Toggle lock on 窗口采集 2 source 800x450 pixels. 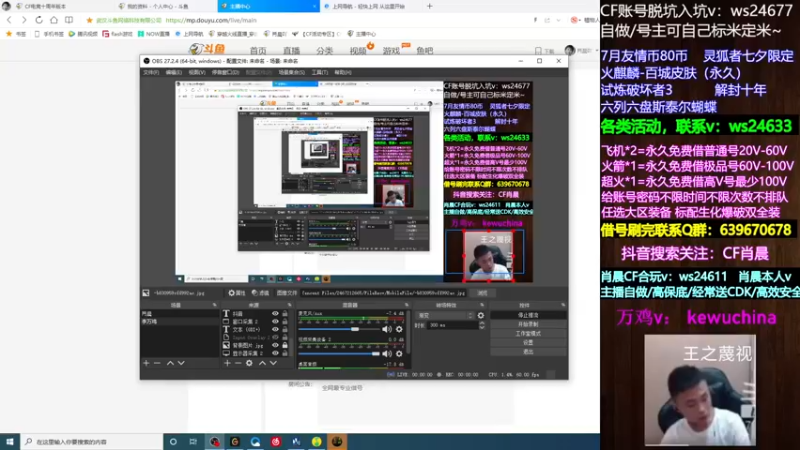285,321
